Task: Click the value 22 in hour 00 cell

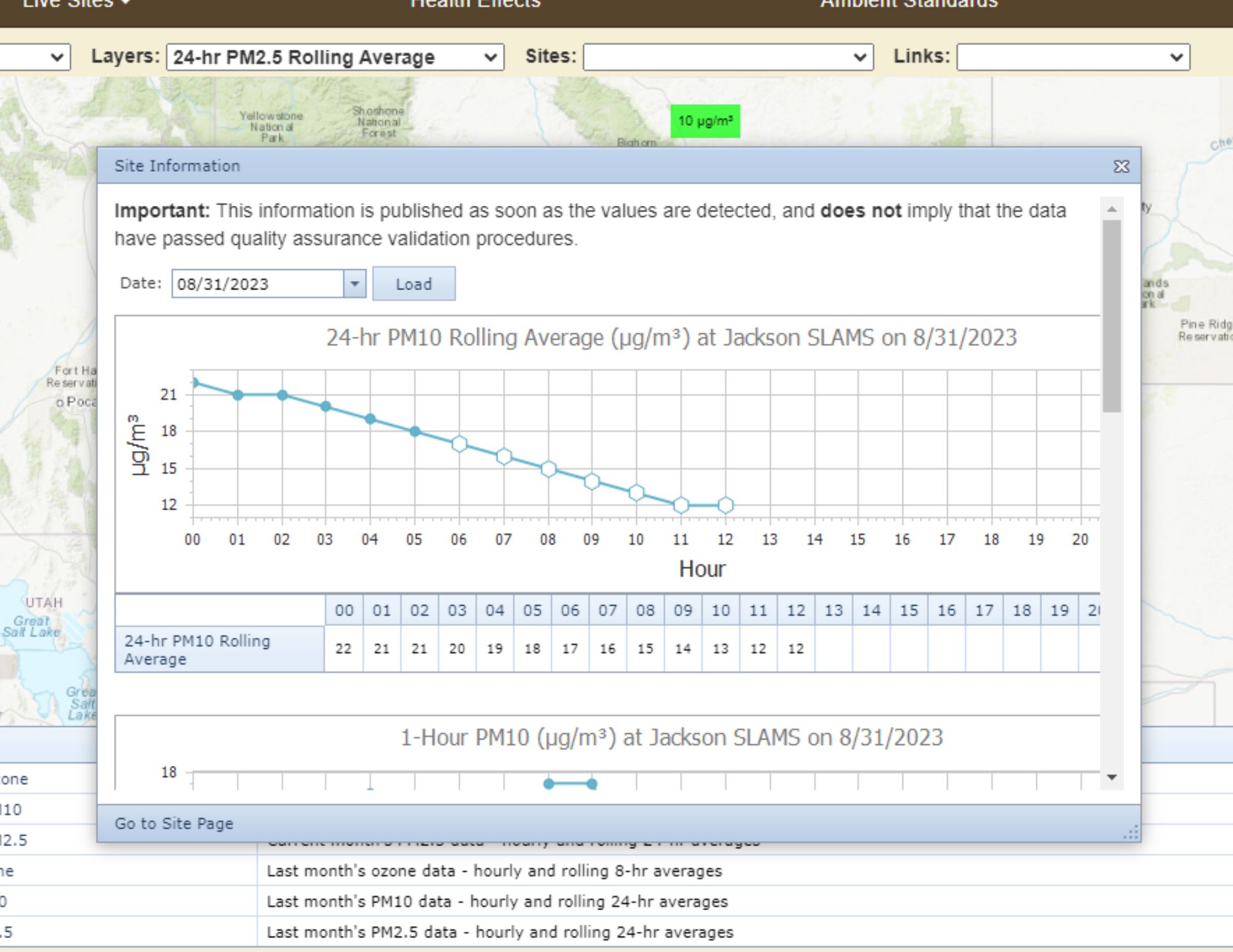Action: [343, 649]
